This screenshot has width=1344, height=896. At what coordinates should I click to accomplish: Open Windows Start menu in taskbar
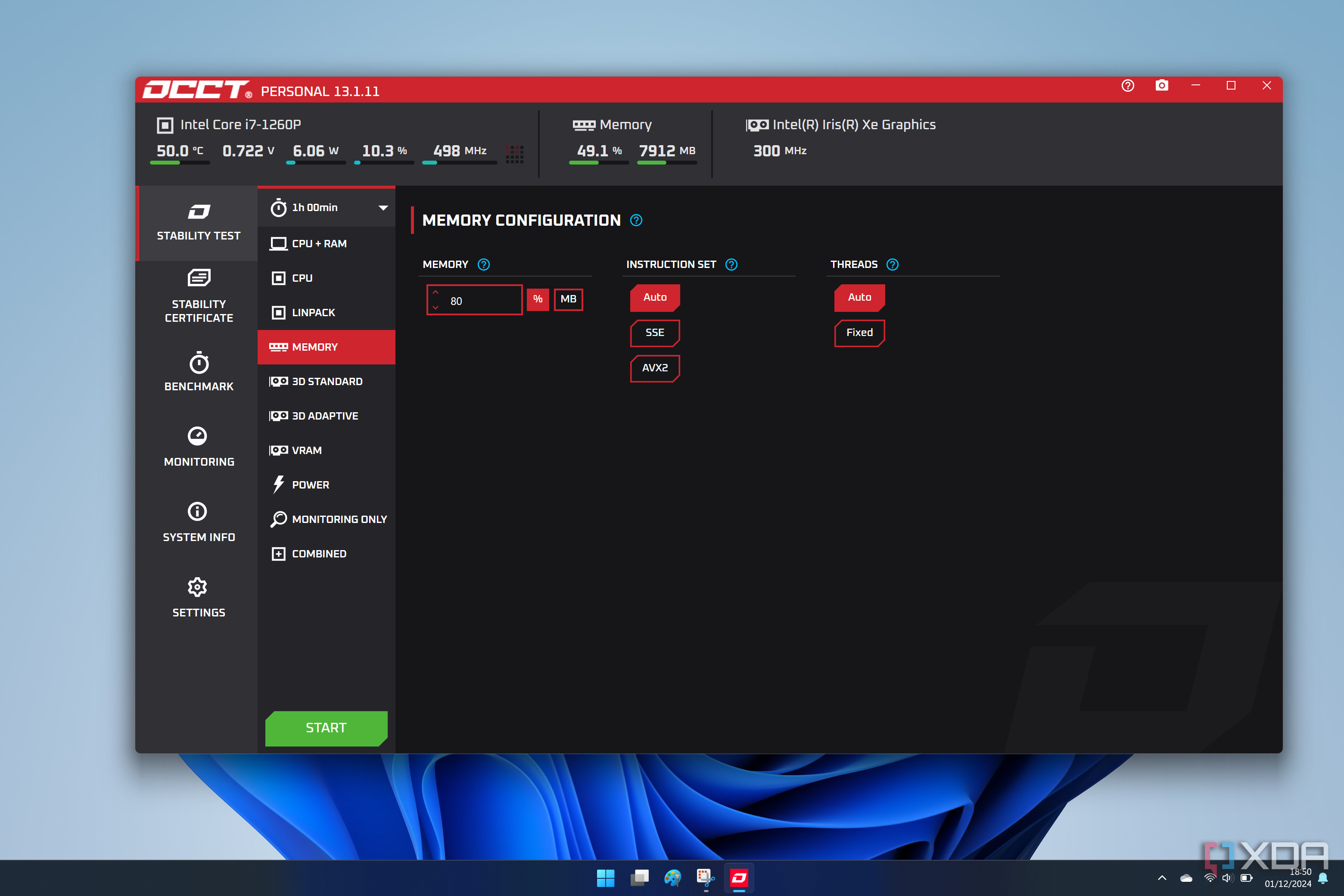(x=605, y=878)
